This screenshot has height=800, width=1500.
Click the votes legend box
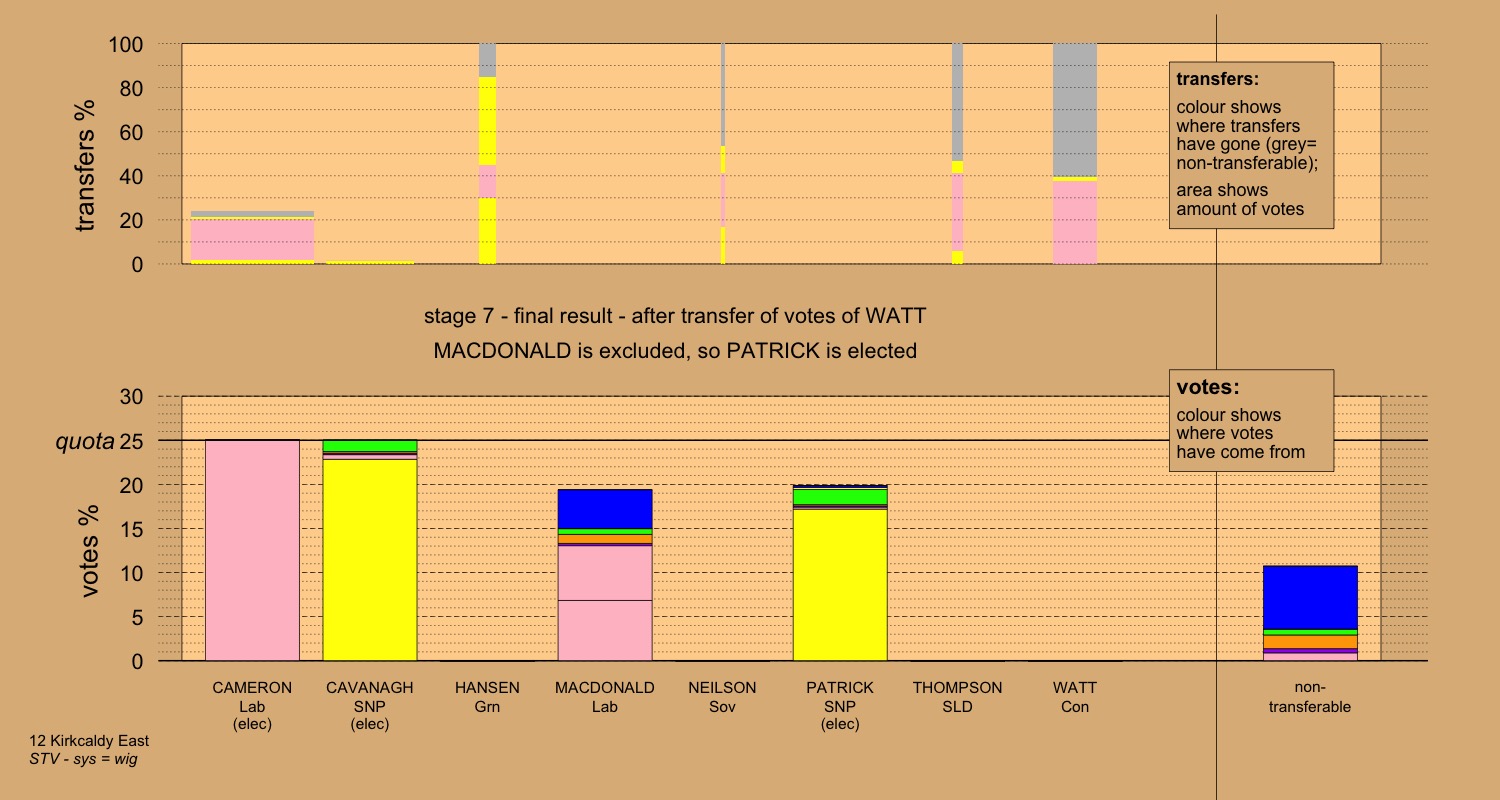point(1251,421)
